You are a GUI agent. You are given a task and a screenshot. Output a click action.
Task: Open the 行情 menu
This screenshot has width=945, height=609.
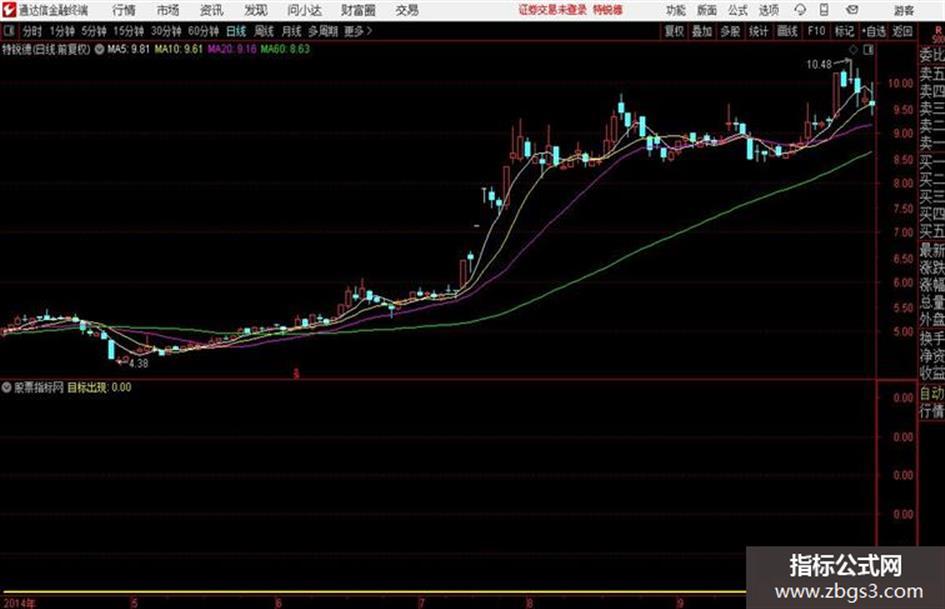[x=124, y=10]
